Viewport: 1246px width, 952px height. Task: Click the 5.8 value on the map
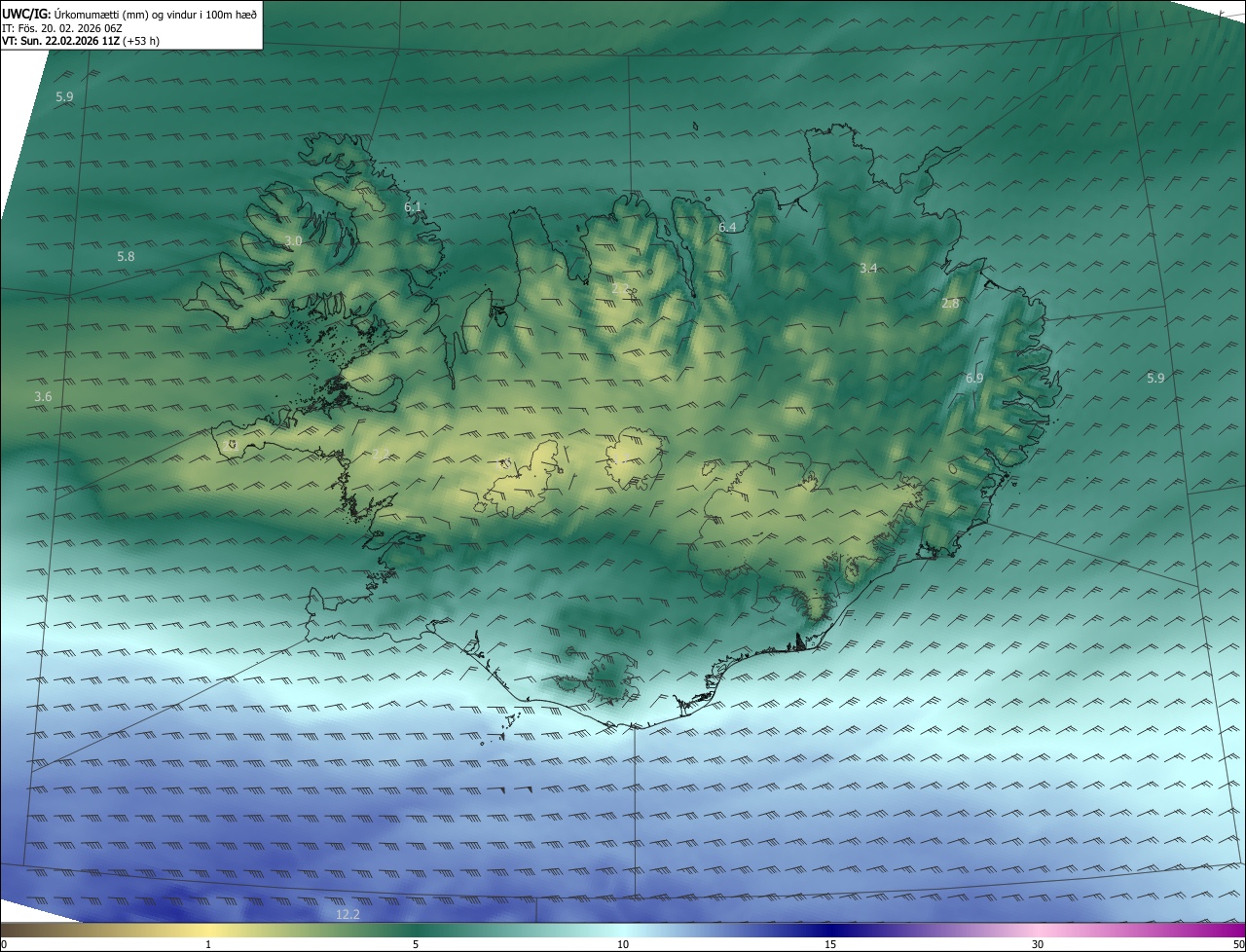tap(126, 256)
